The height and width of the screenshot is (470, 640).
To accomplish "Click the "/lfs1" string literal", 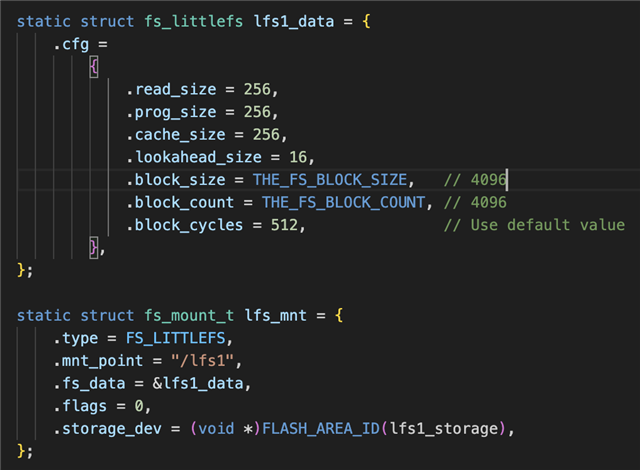I will 202,361.
